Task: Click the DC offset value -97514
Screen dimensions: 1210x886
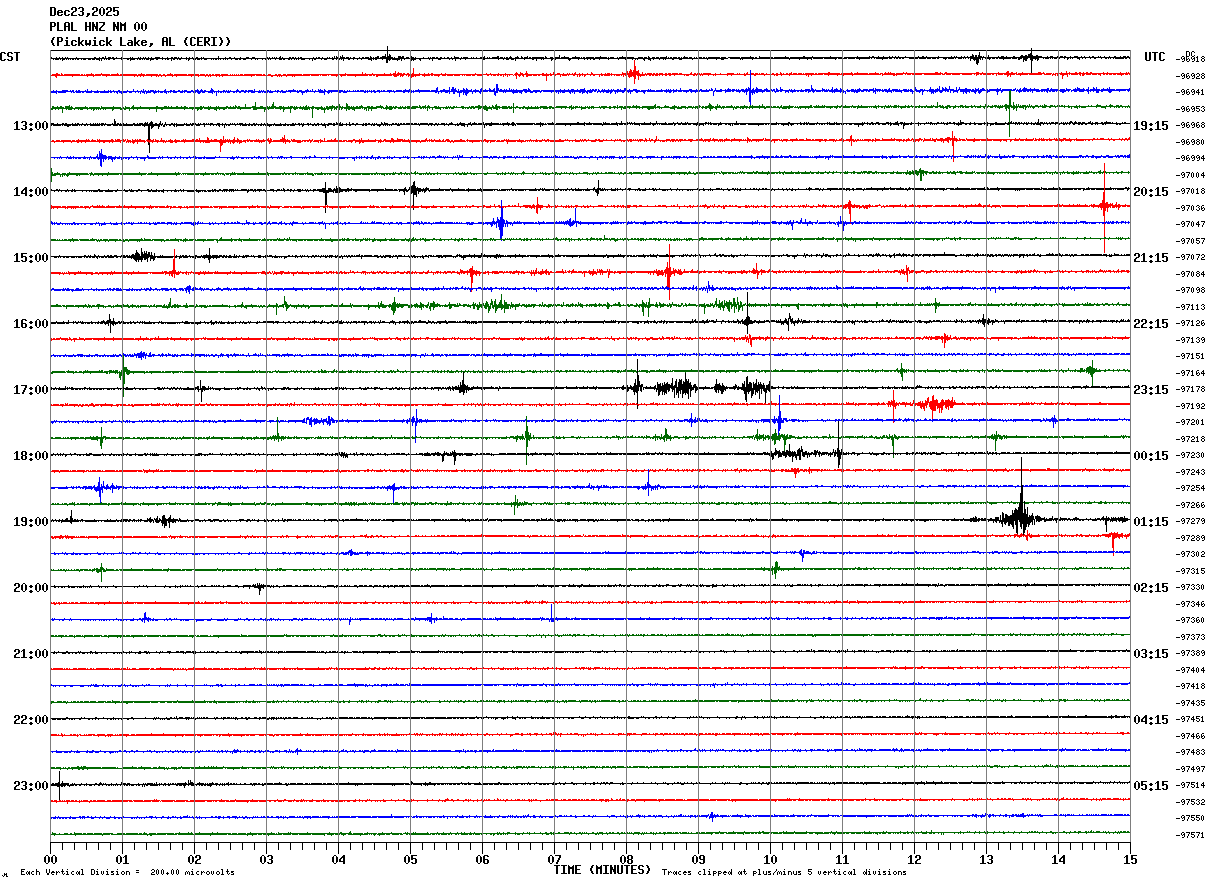Action: (1191, 785)
